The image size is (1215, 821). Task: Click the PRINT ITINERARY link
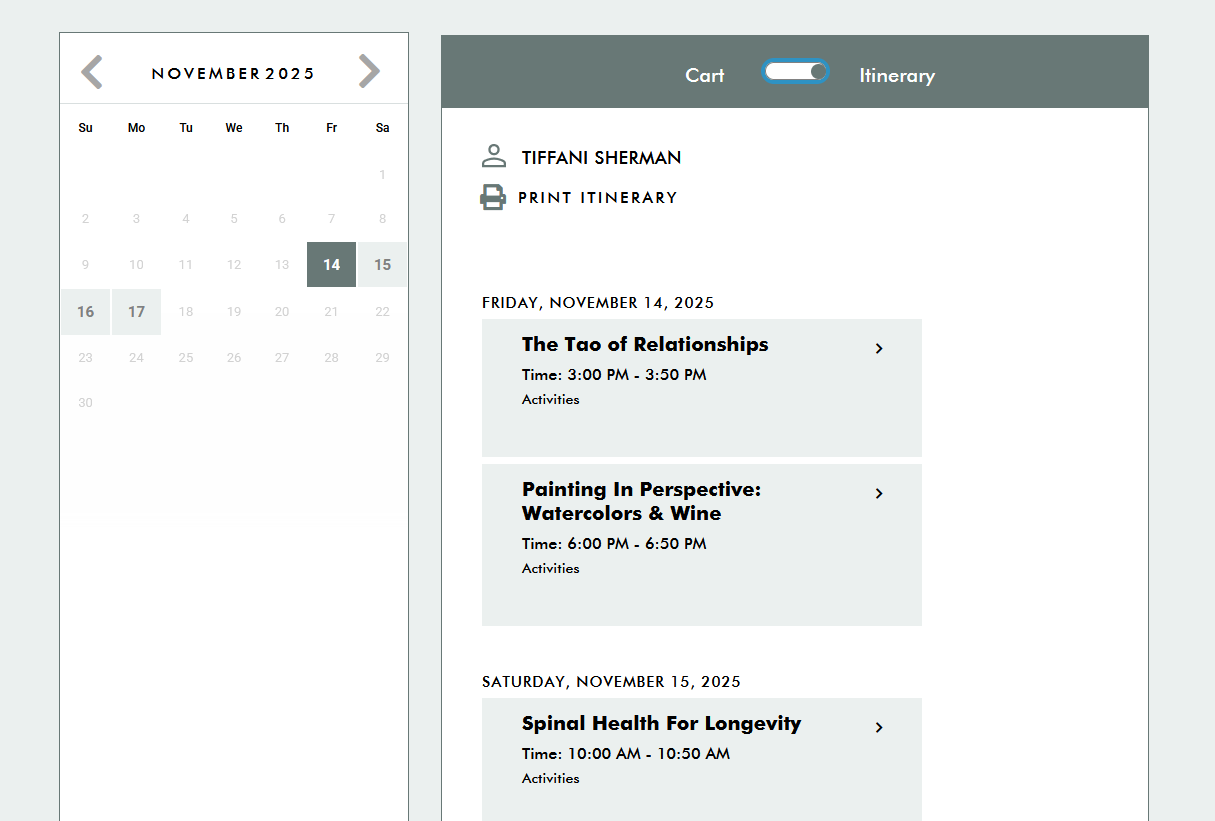coord(597,197)
